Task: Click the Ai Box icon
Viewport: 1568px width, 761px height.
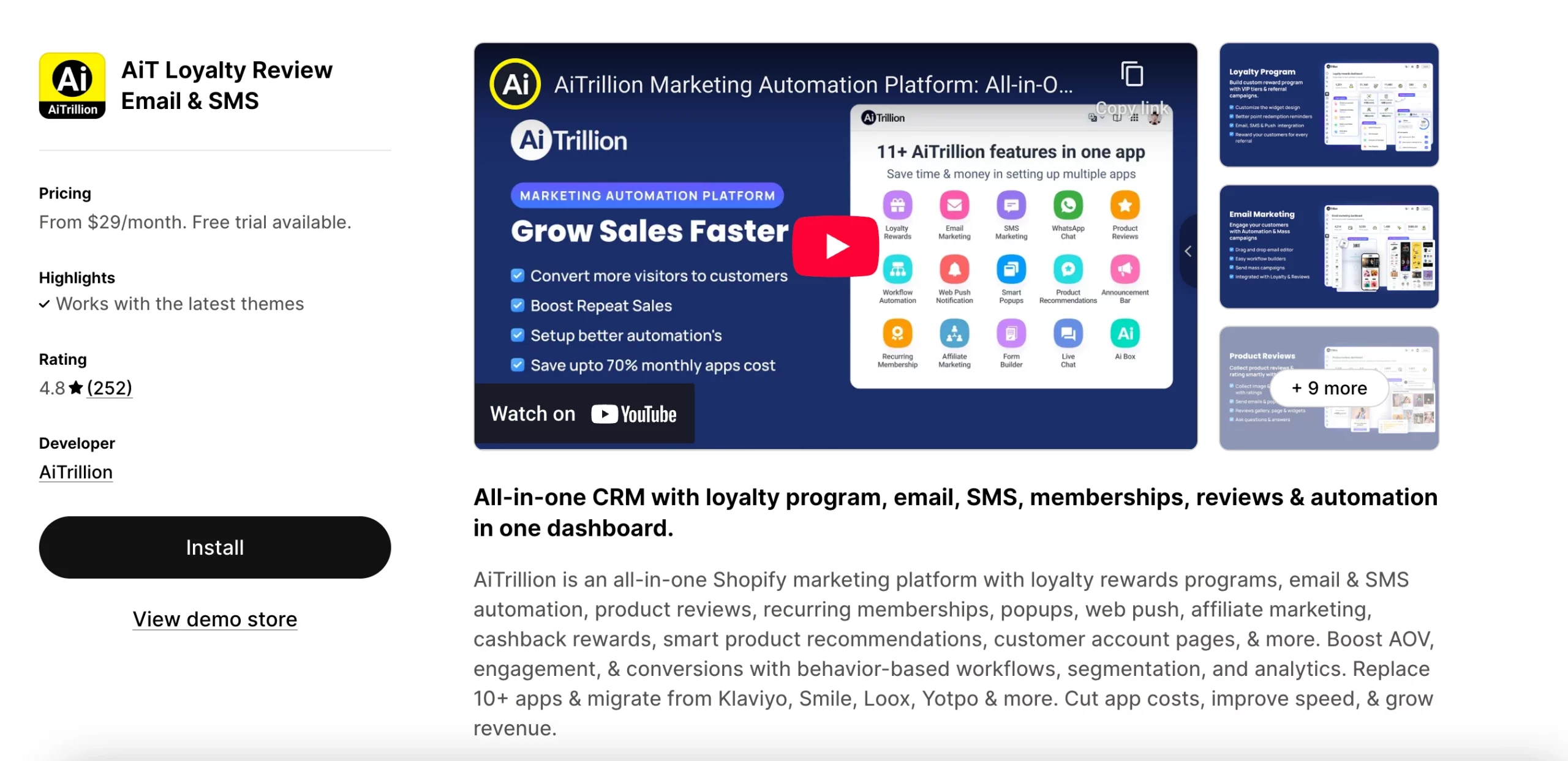Action: click(1125, 334)
